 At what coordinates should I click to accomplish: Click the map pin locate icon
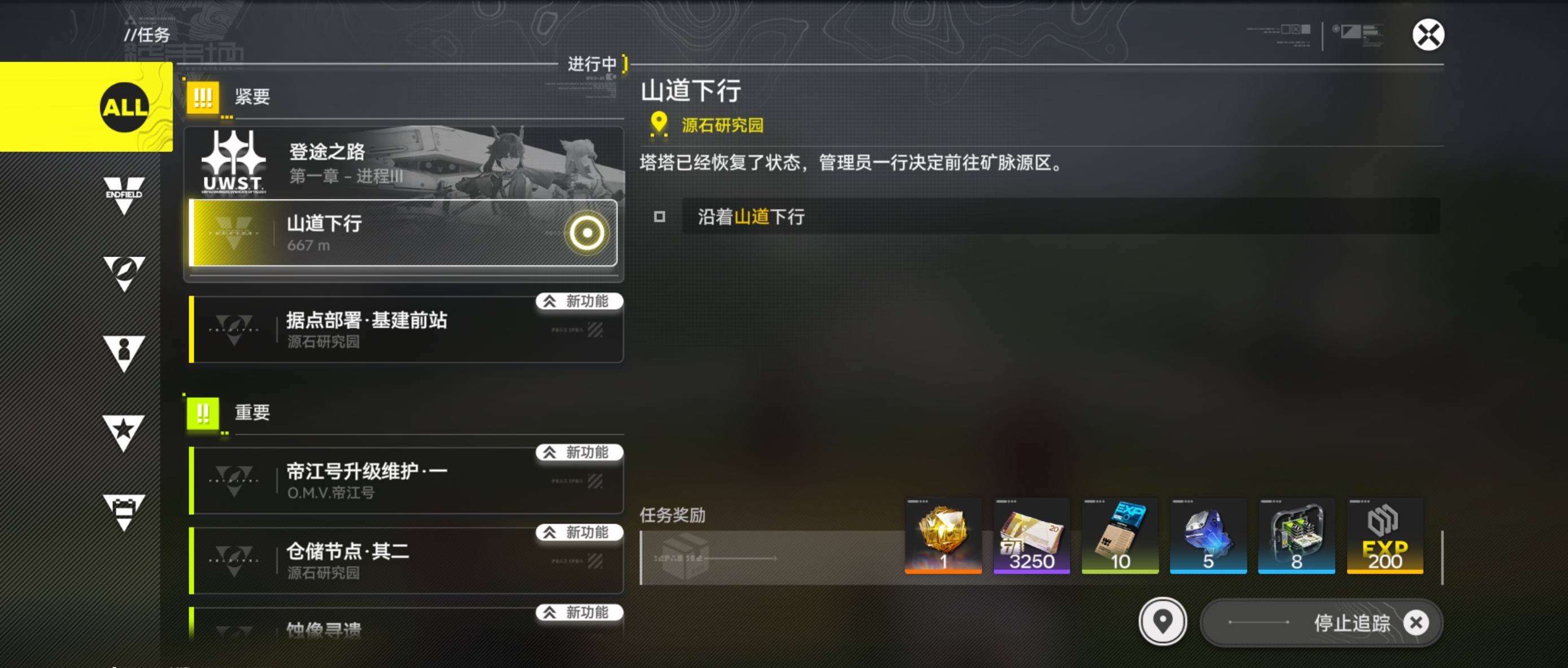pyautogui.click(x=1162, y=622)
